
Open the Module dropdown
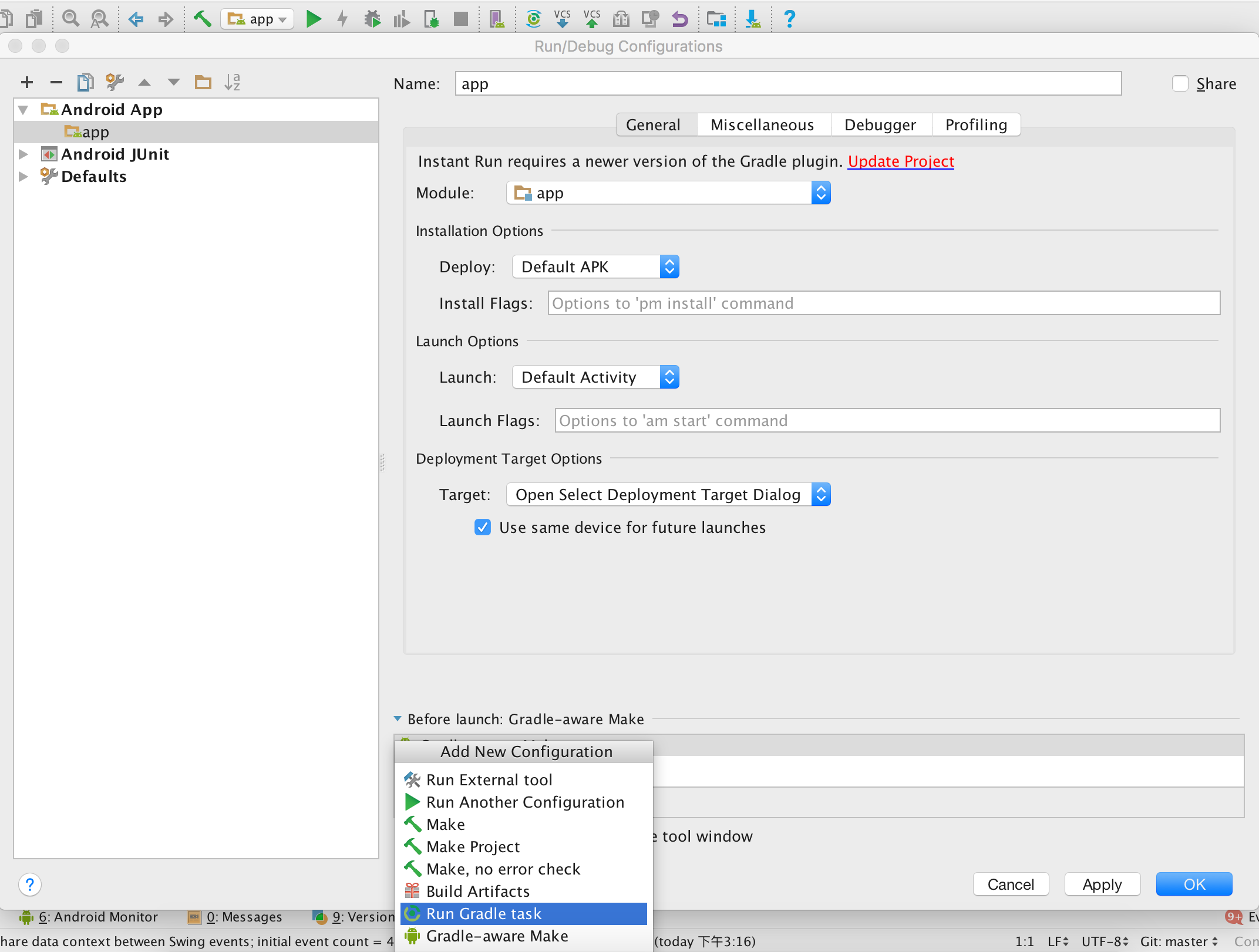668,193
